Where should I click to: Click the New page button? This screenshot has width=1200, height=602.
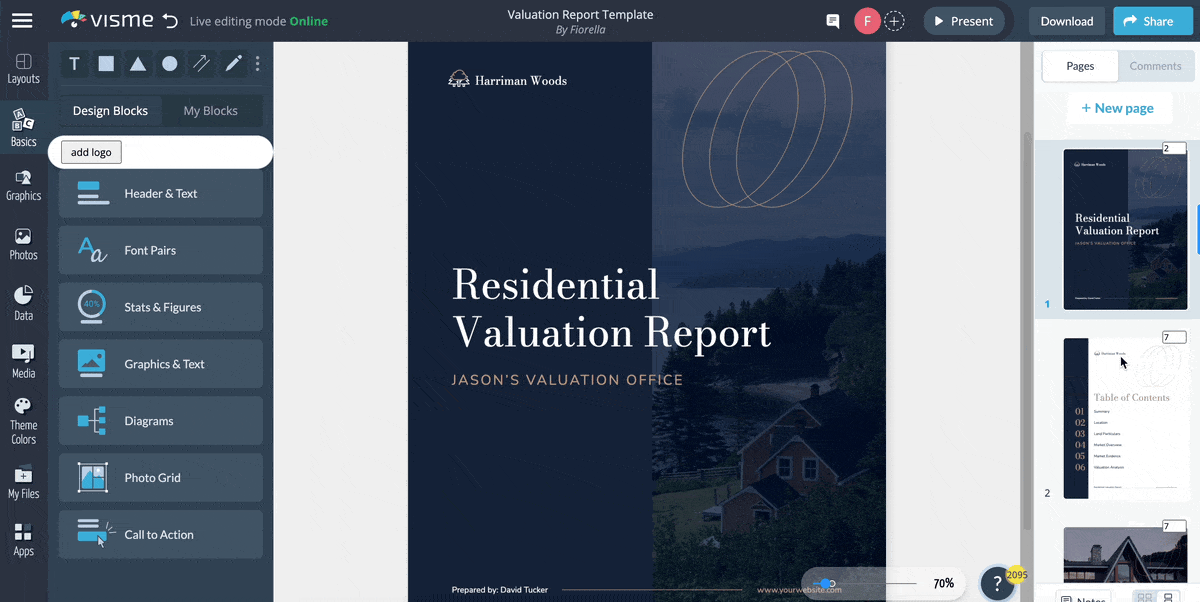pyautogui.click(x=1119, y=108)
